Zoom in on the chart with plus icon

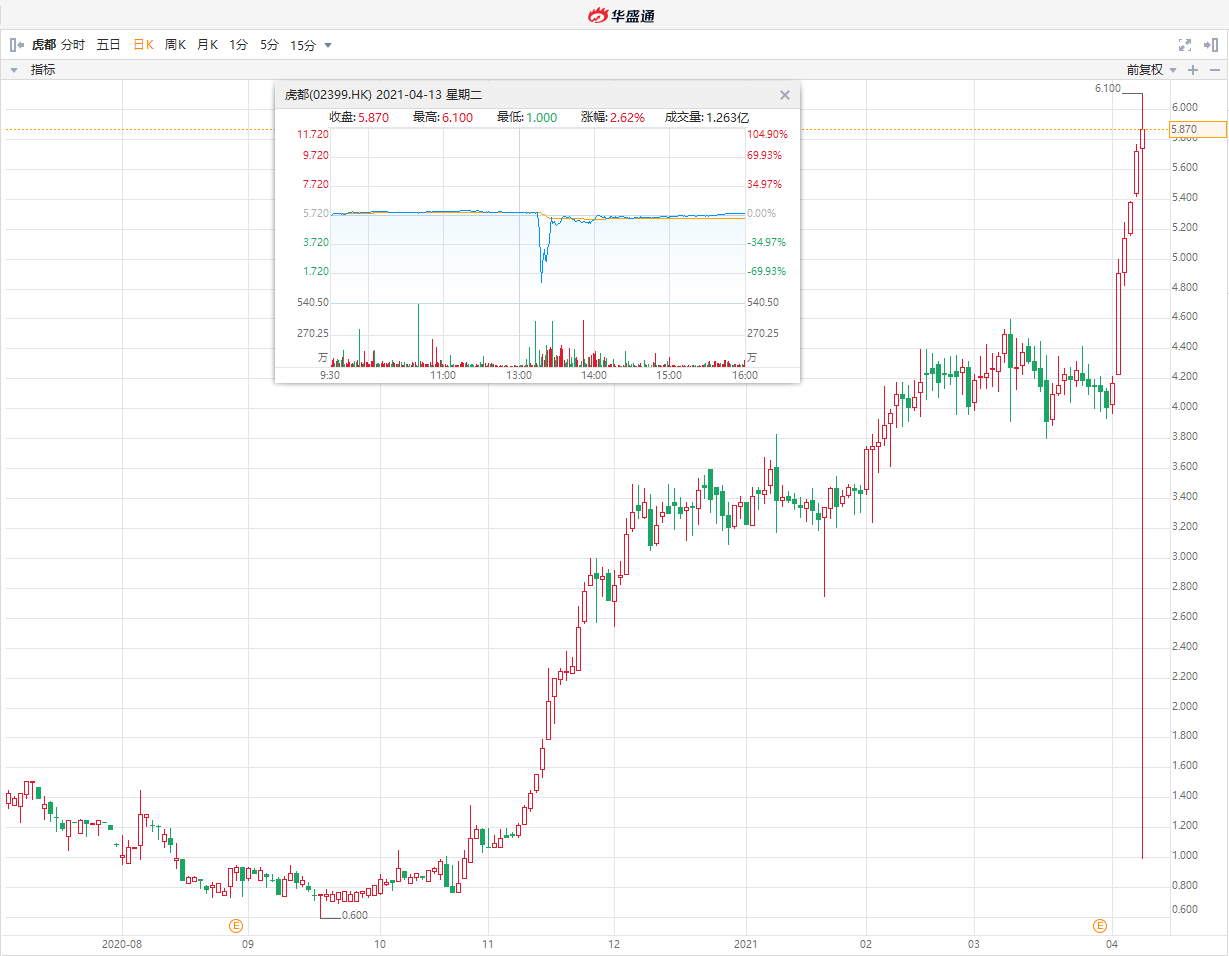1192,70
